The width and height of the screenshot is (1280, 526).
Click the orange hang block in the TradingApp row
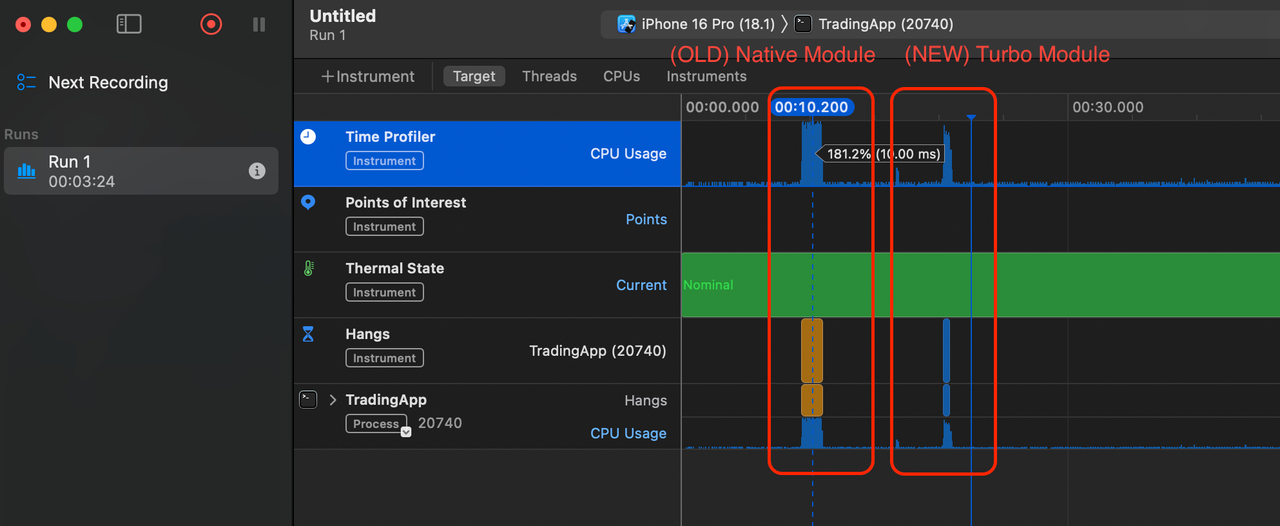pos(812,400)
